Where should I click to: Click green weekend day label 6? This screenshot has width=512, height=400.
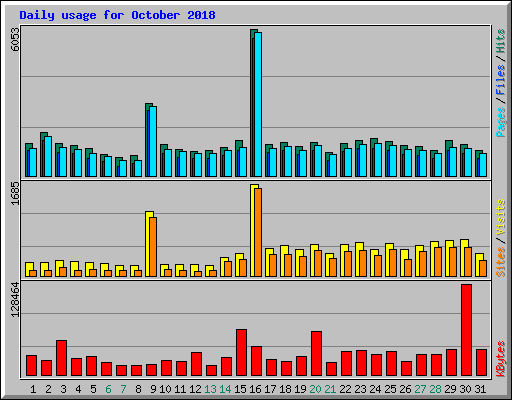point(108,389)
